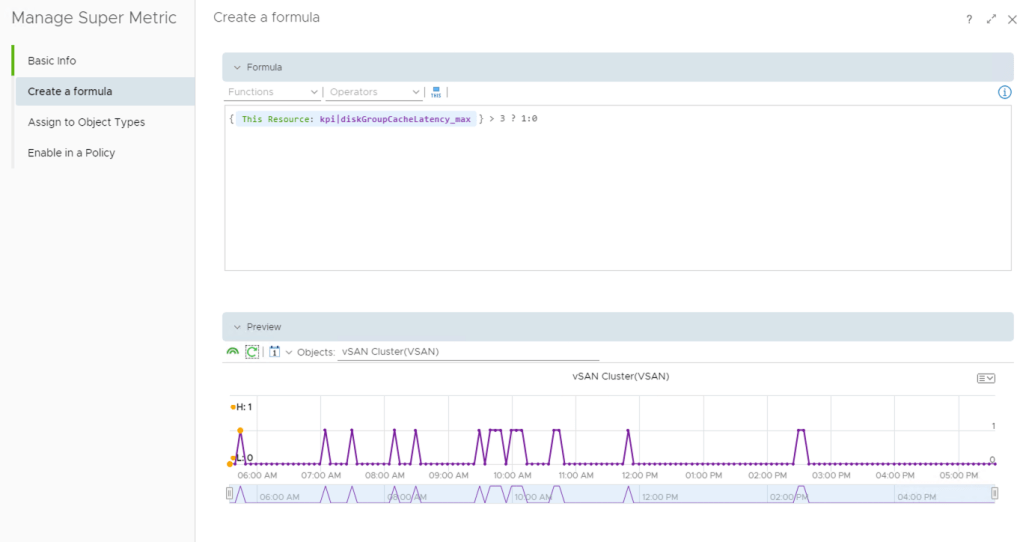Click the help question mark icon
Viewport: 1023px width, 542px height.
tap(969, 19)
